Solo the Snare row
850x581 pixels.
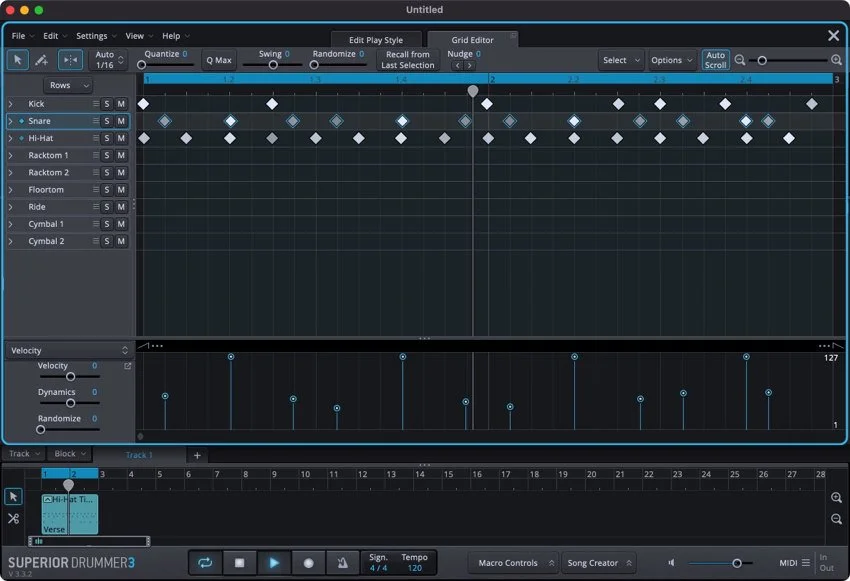tap(107, 121)
